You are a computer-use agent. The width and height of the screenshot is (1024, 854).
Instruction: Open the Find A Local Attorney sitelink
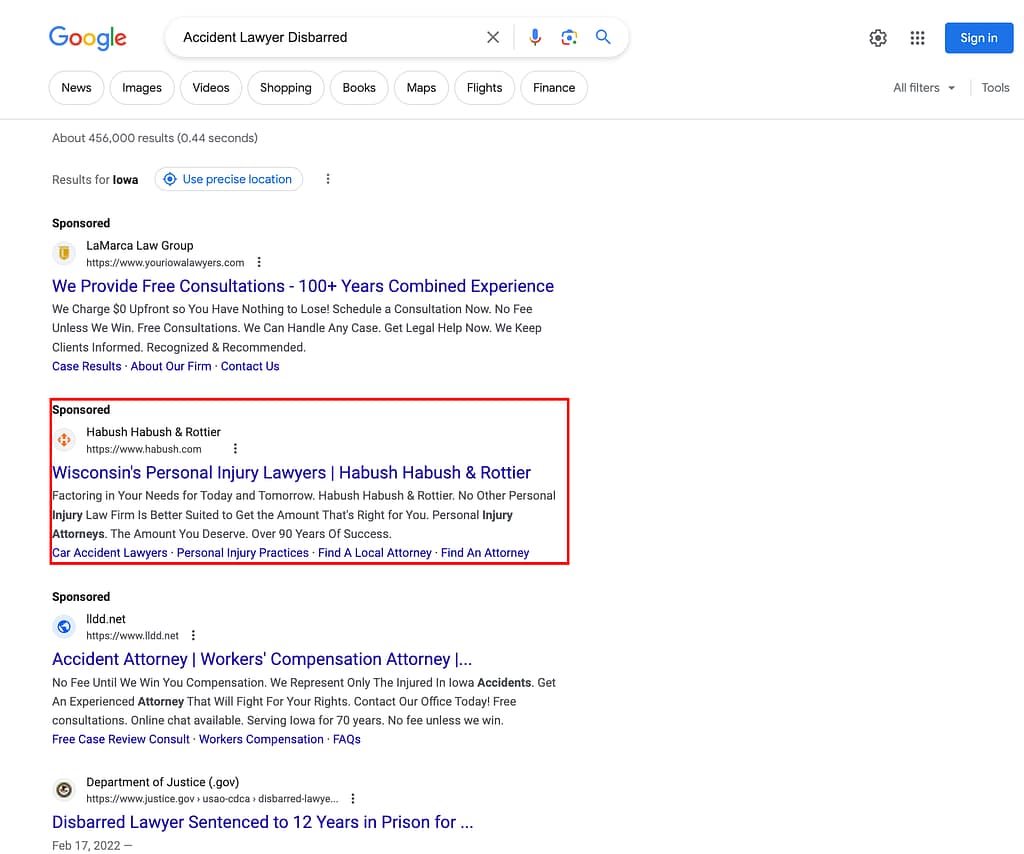pos(375,553)
